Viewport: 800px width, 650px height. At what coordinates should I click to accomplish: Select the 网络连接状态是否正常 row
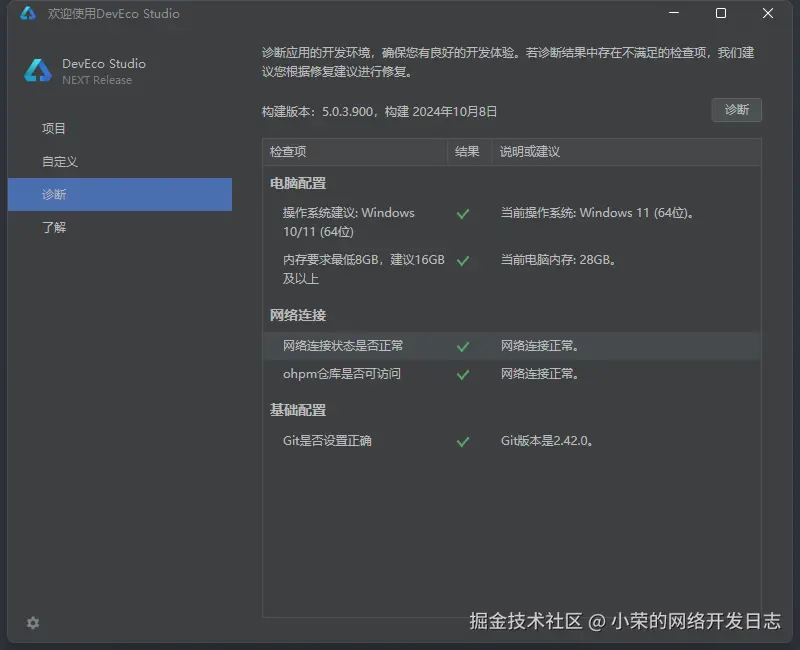coord(512,346)
